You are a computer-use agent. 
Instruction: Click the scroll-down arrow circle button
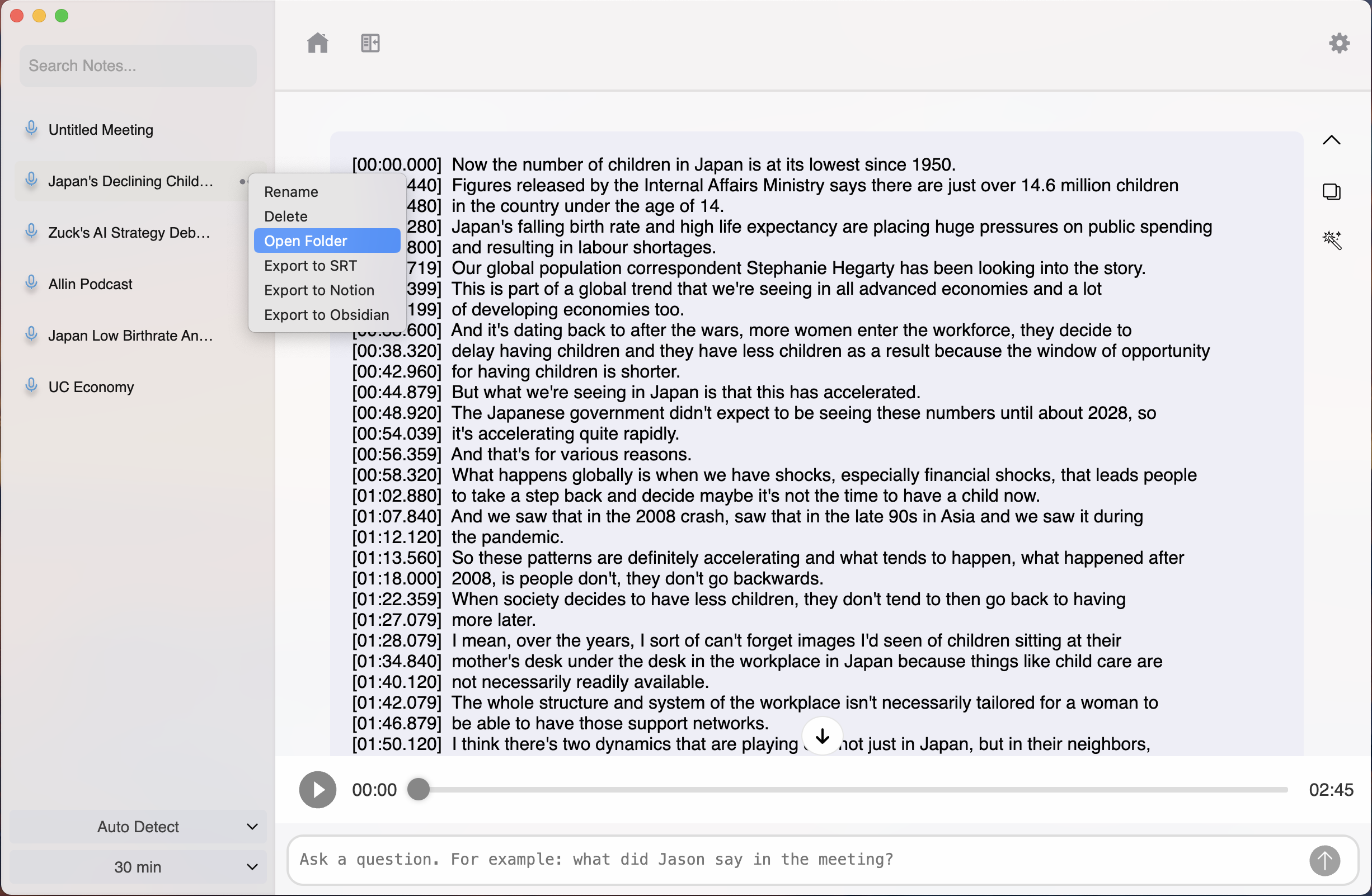pyautogui.click(x=822, y=736)
